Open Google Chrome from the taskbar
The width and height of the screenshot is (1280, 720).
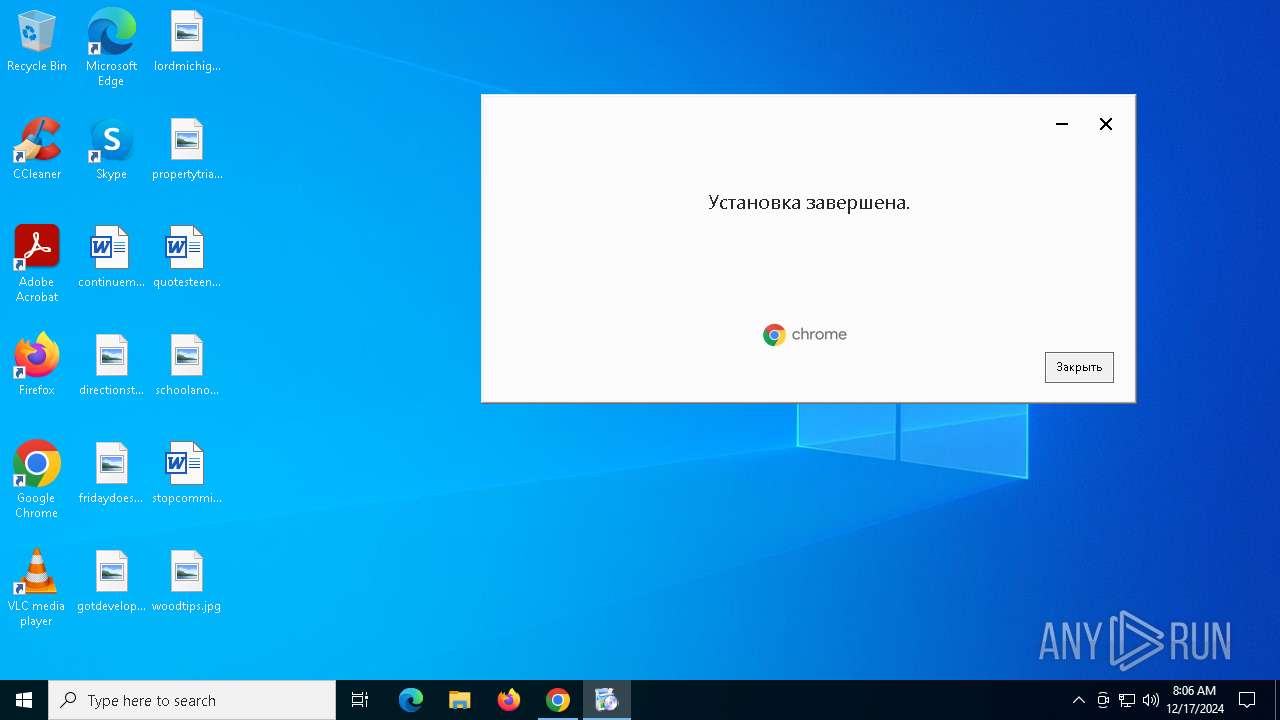(x=558, y=700)
